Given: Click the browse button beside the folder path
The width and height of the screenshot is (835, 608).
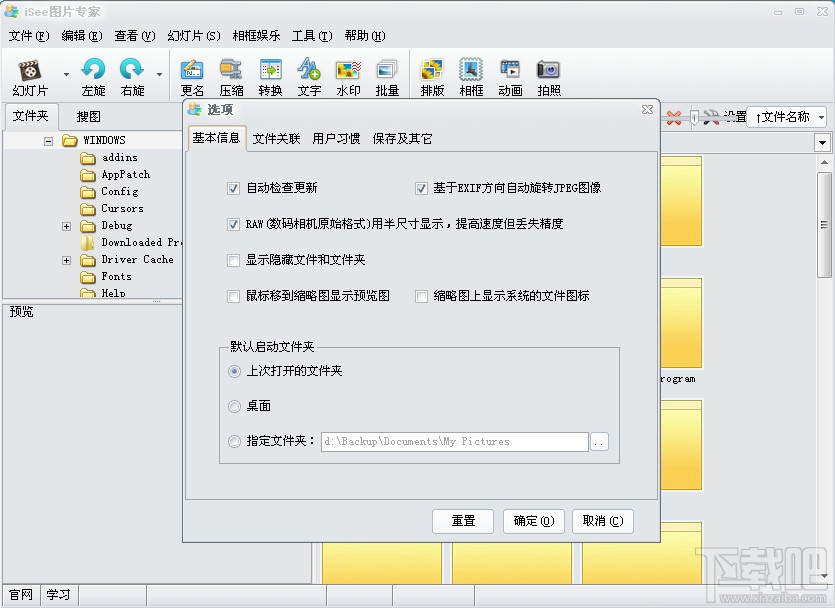Looking at the screenshot, I should tap(599, 441).
